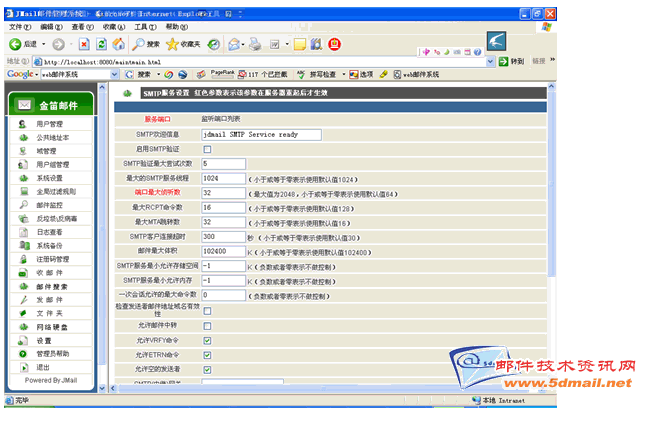Open 管理员帮助 in the sidebar
Viewport: 647px width, 421px height.
tap(54, 353)
